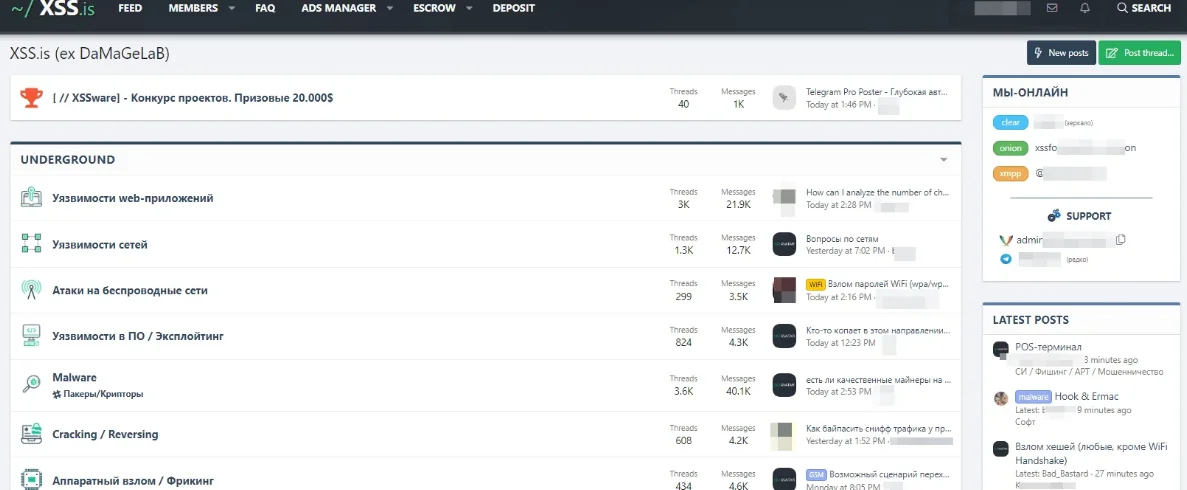Click the New posts button
This screenshot has width=1187, height=490.
(x=1060, y=53)
